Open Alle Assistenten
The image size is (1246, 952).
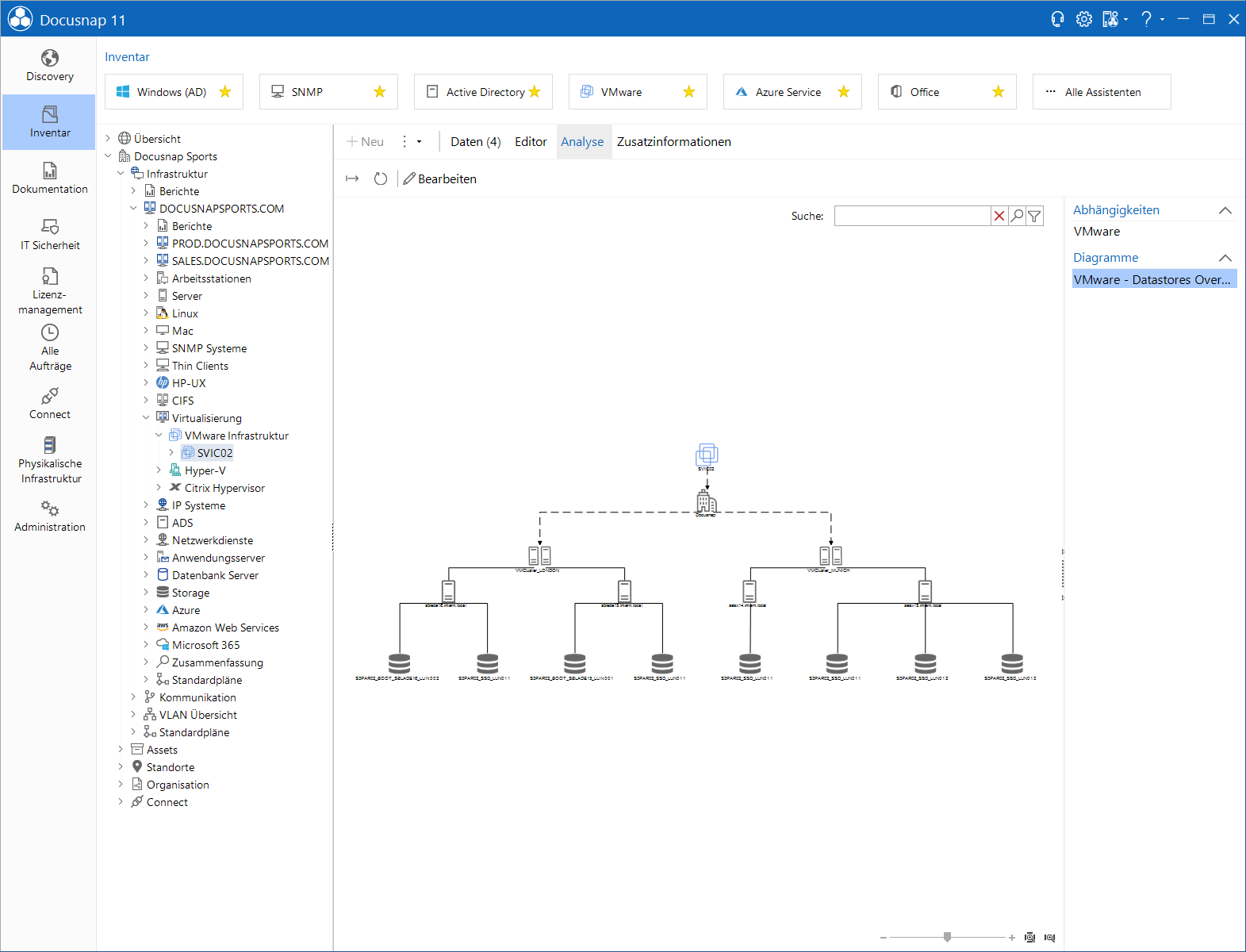pos(1102,92)
